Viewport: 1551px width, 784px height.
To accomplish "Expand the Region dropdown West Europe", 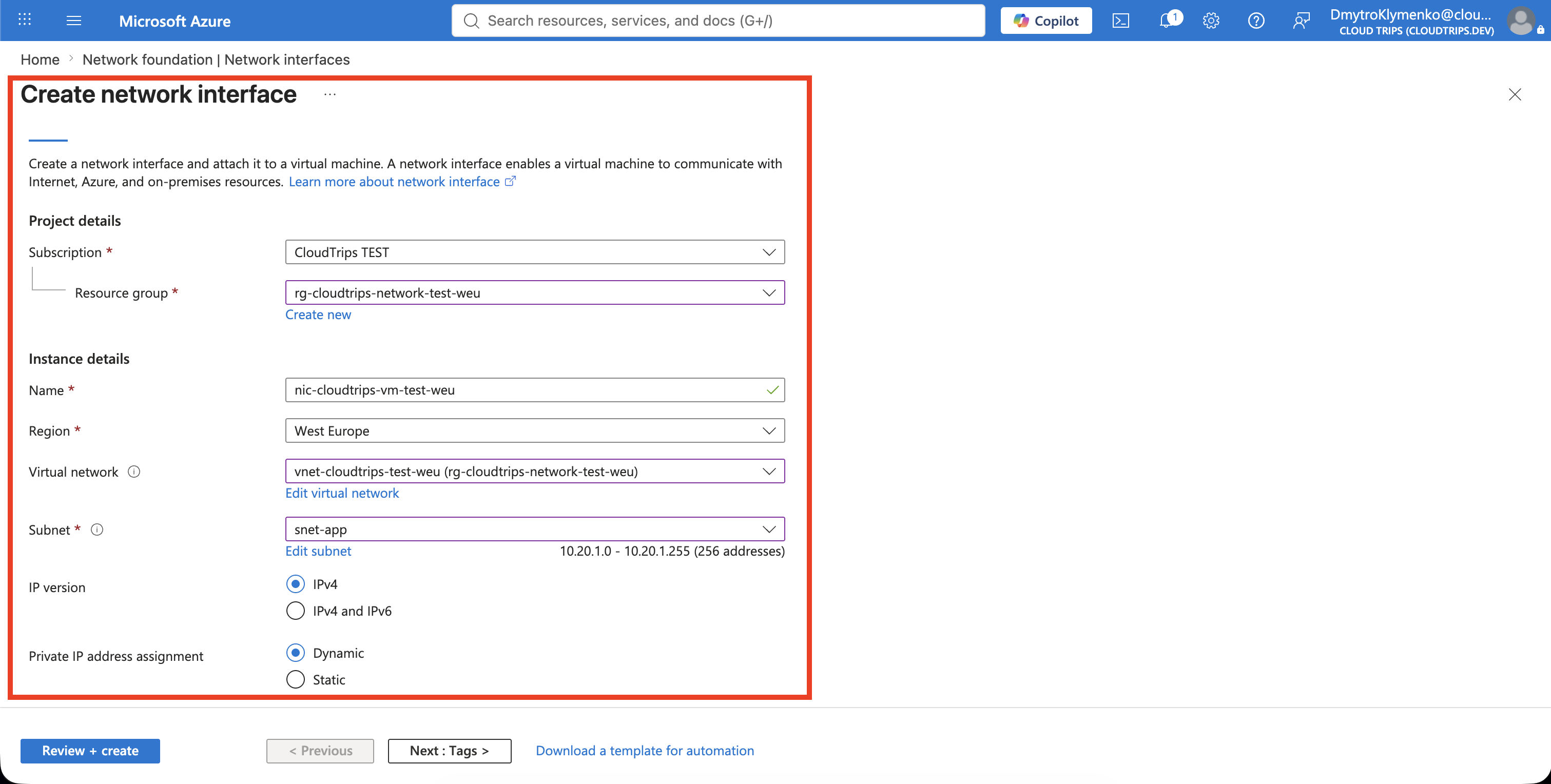I will pyautogui.click(x=535, y=430).
